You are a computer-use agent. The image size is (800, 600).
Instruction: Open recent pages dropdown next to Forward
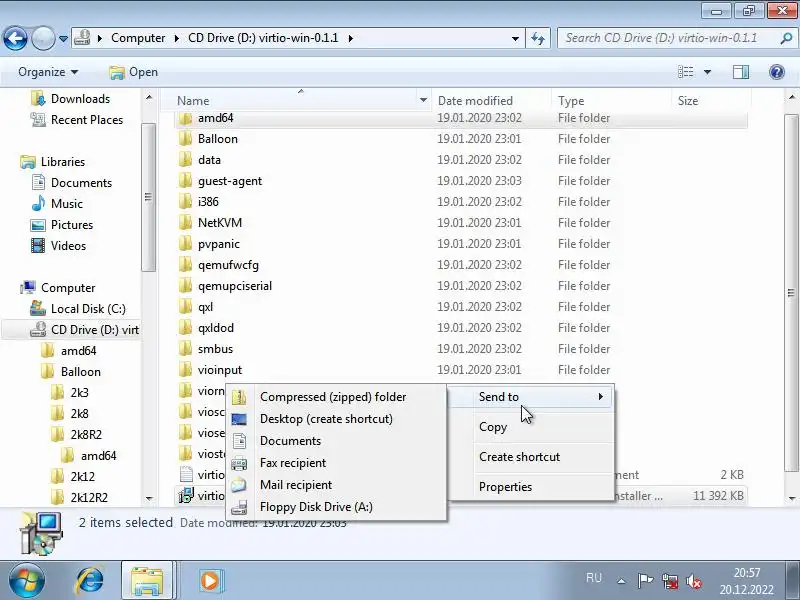pyautogui.click(x=63, y=39)
